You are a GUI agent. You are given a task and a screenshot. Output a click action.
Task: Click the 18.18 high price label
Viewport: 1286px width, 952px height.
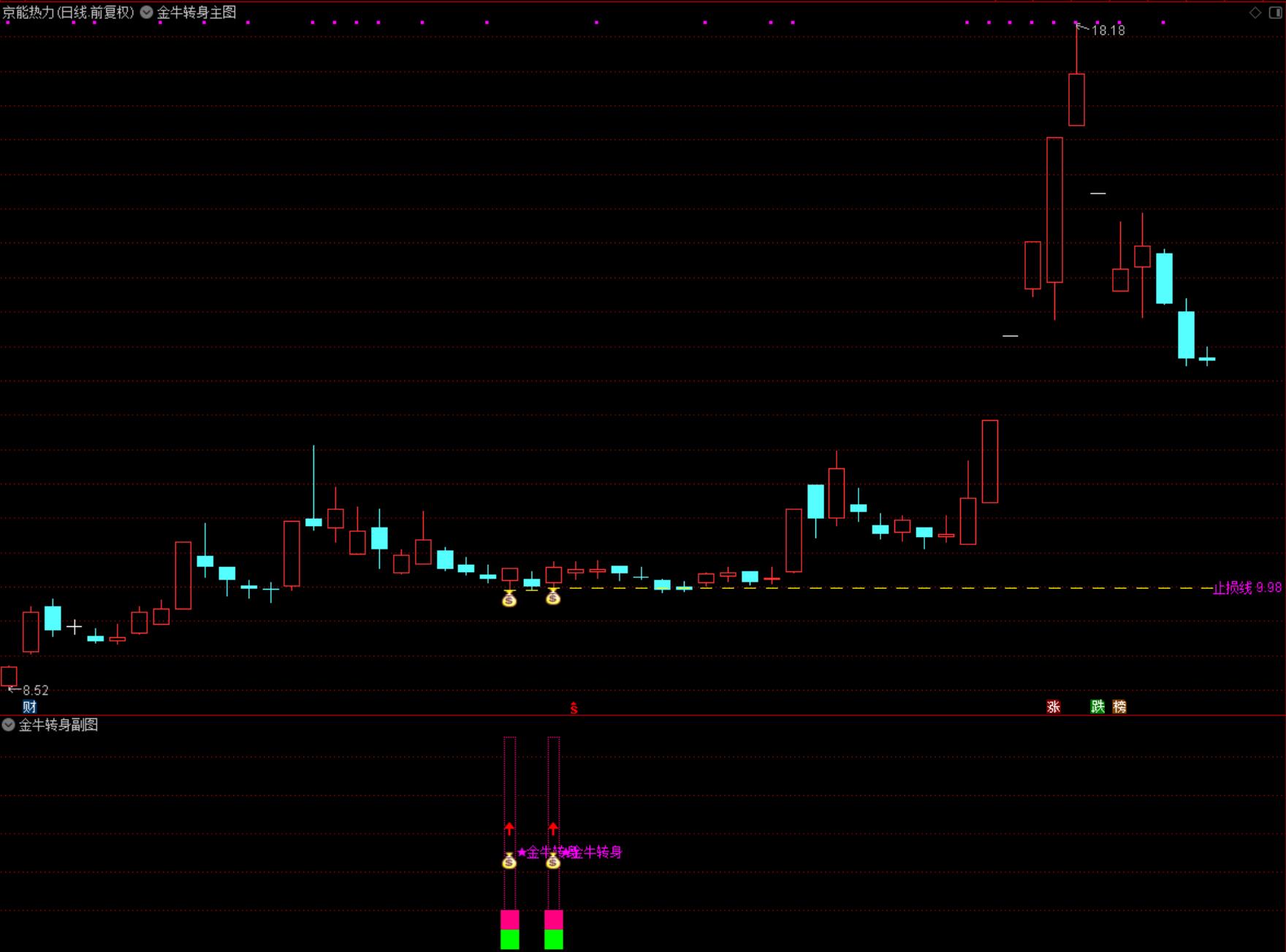point(1108,30)
